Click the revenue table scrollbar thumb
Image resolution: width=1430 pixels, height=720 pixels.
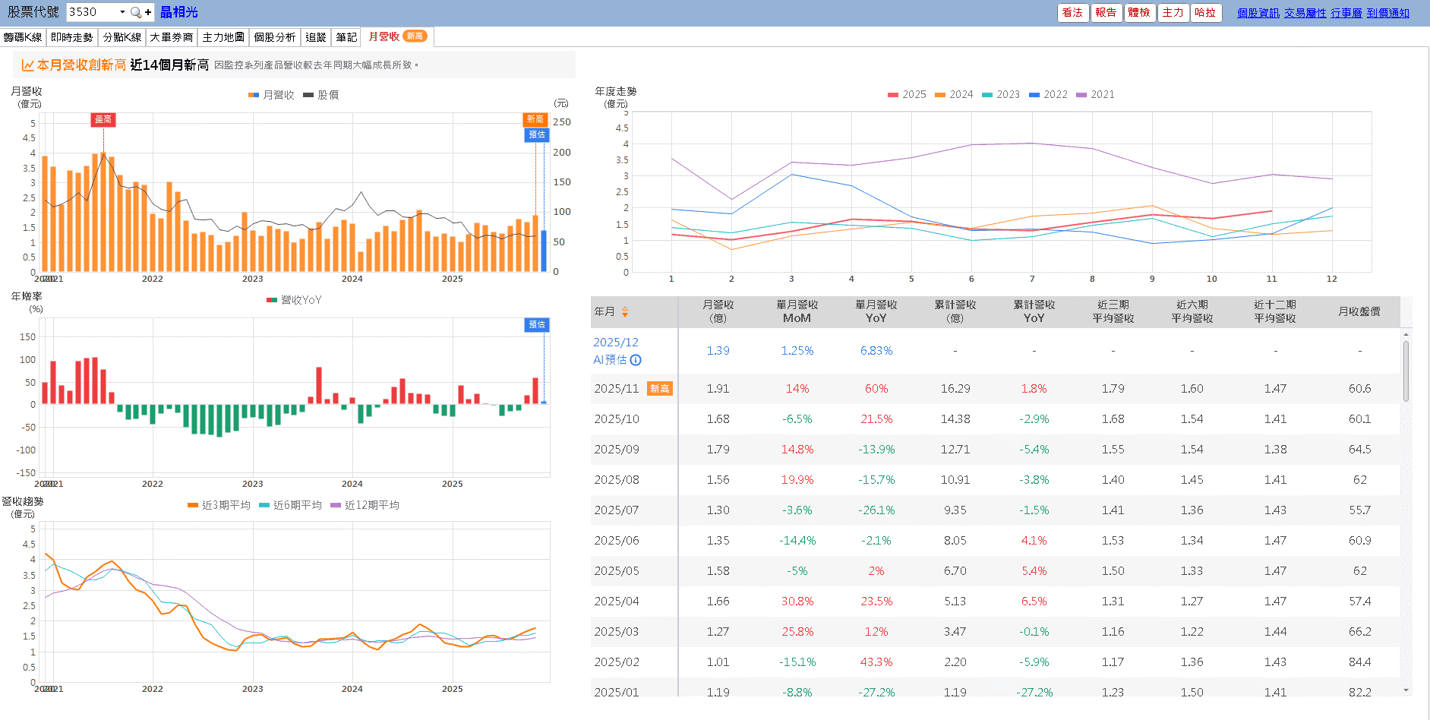pos(1406,371)
